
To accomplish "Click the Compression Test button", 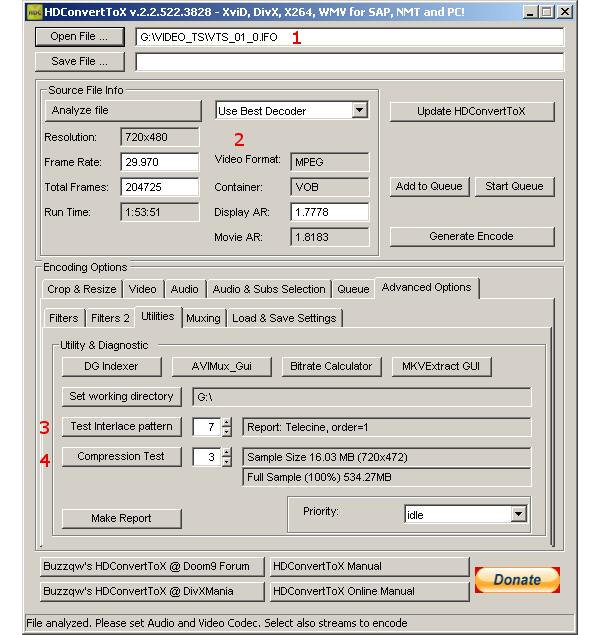I will (122, 456).
